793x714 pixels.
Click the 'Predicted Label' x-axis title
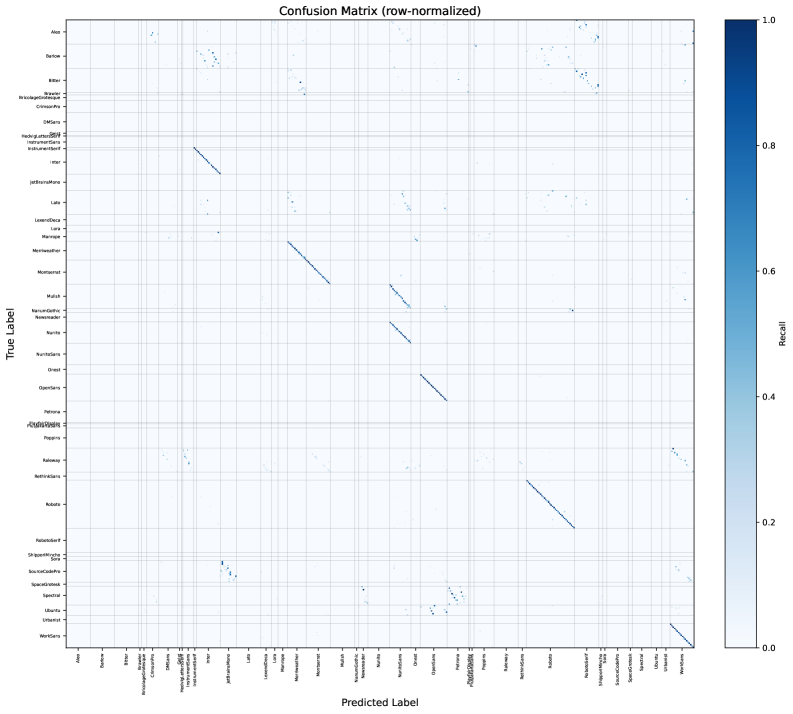381,702
